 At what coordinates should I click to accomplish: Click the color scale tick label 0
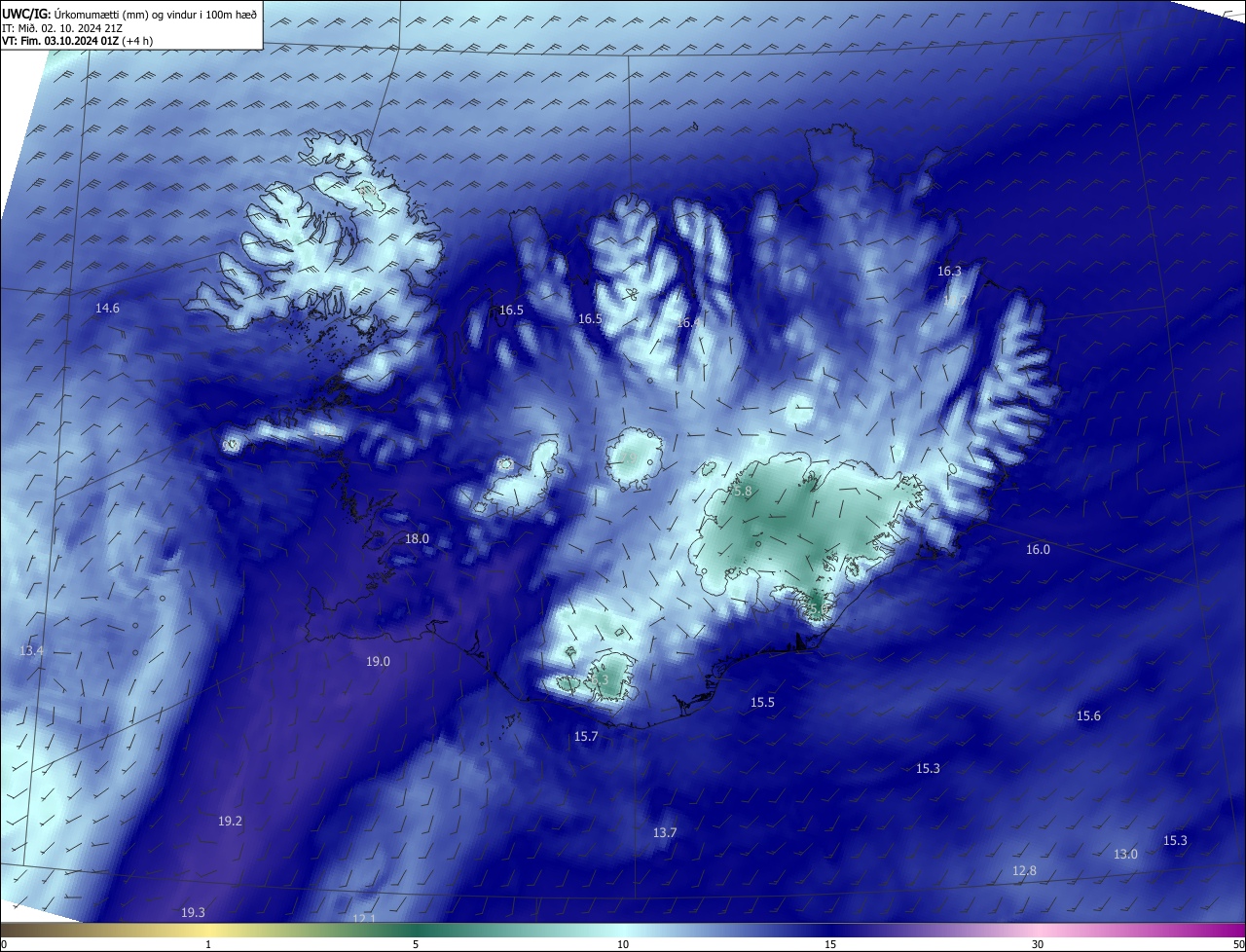click(4, 944)
